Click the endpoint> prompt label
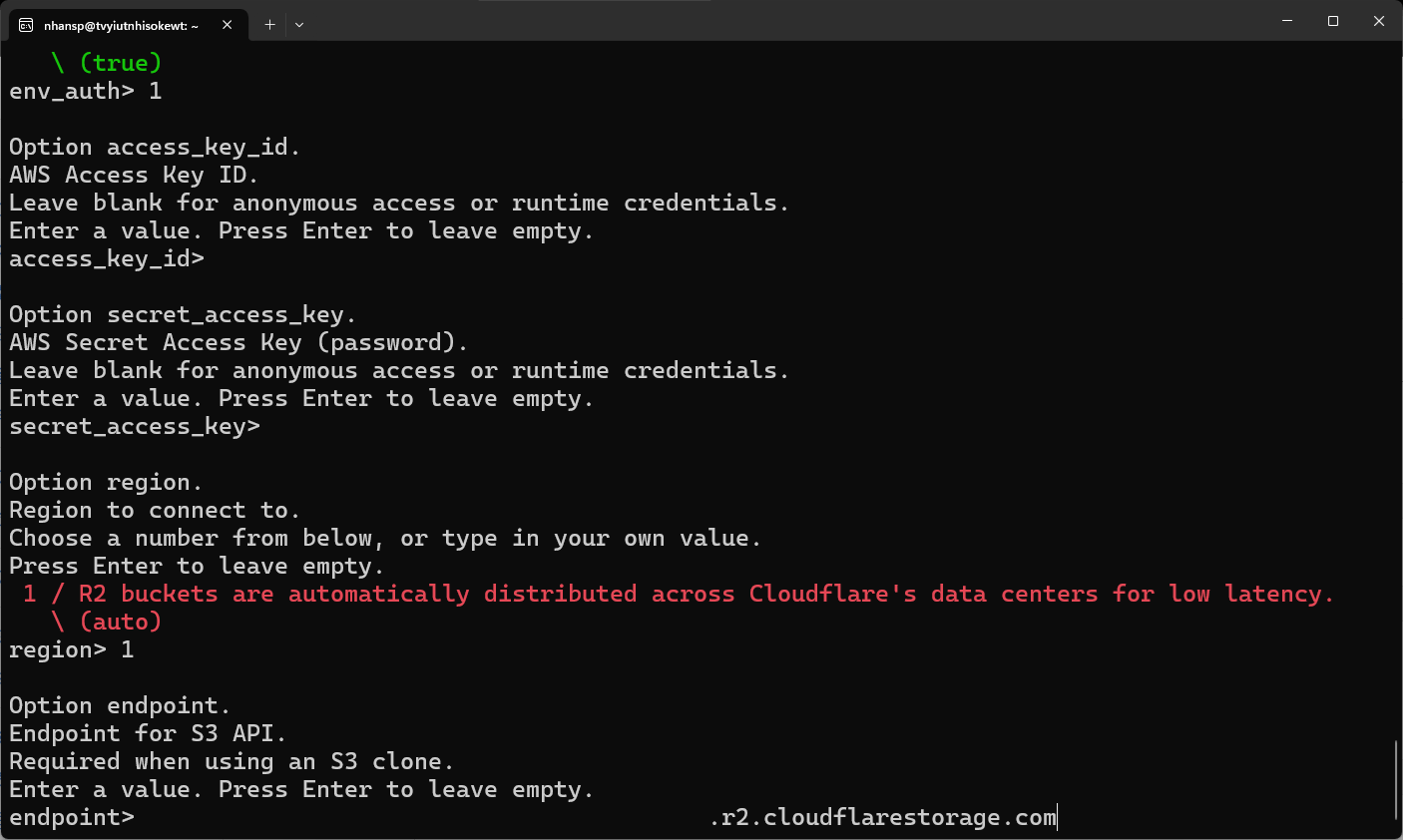The width and height of the screenshot is (1403, 840). [x=72, y=818]
